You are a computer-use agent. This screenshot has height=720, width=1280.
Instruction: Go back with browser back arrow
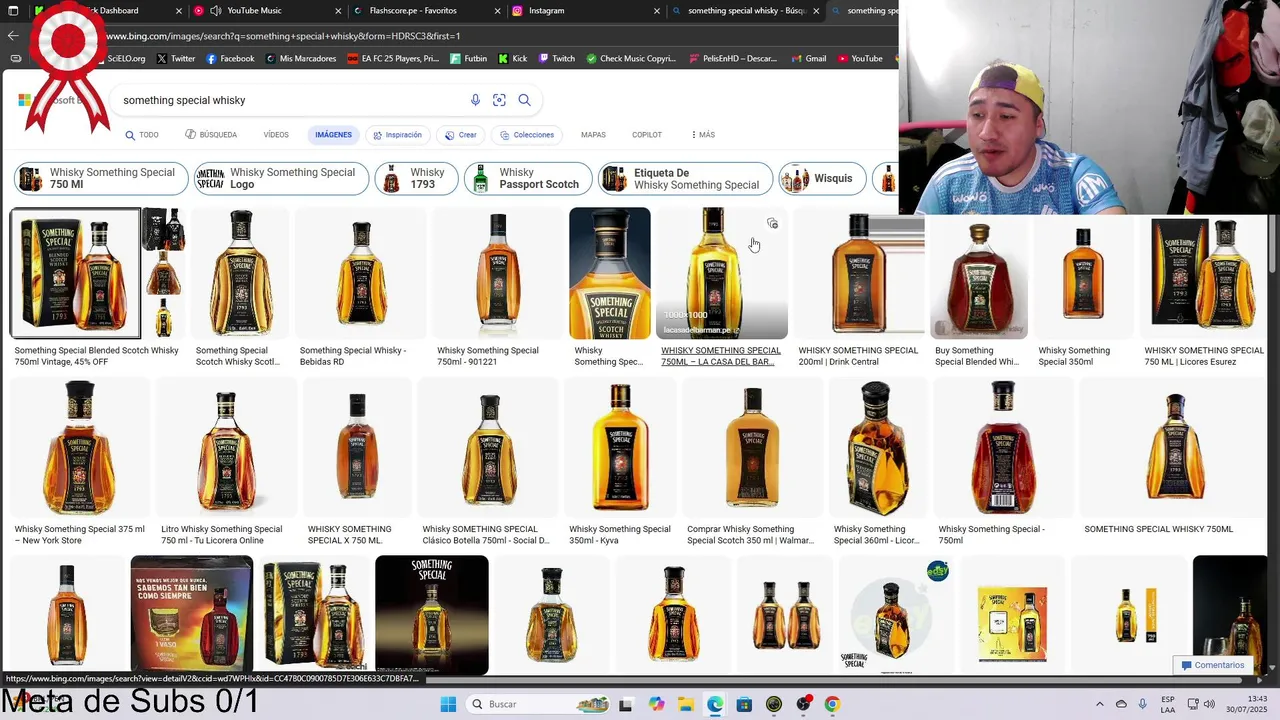click(x=12, y=35)
